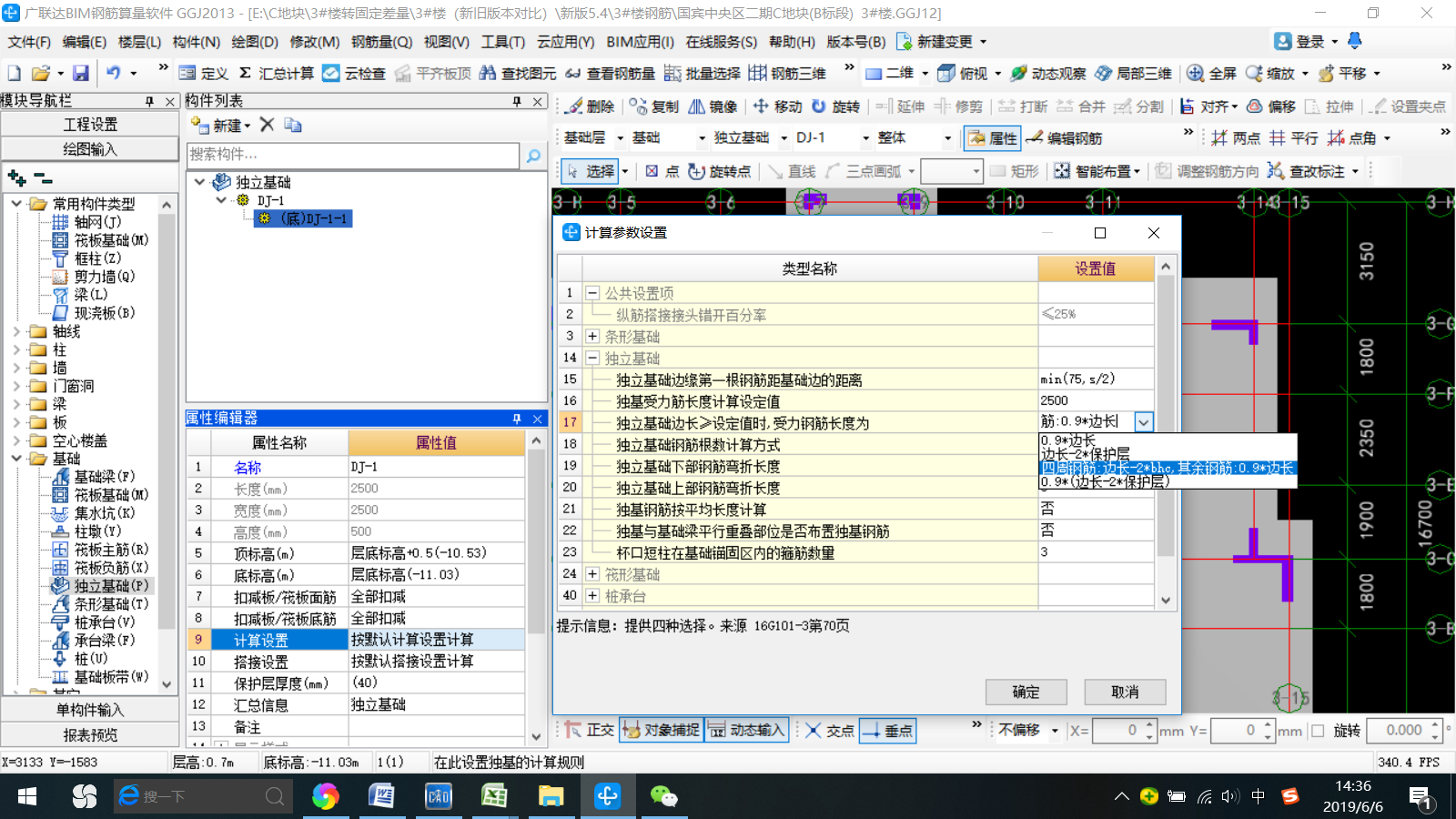This screenshot has height=819, width=1456.
Task: Cancel dialog with 取消 button
Action: (x=1125, y=693)
